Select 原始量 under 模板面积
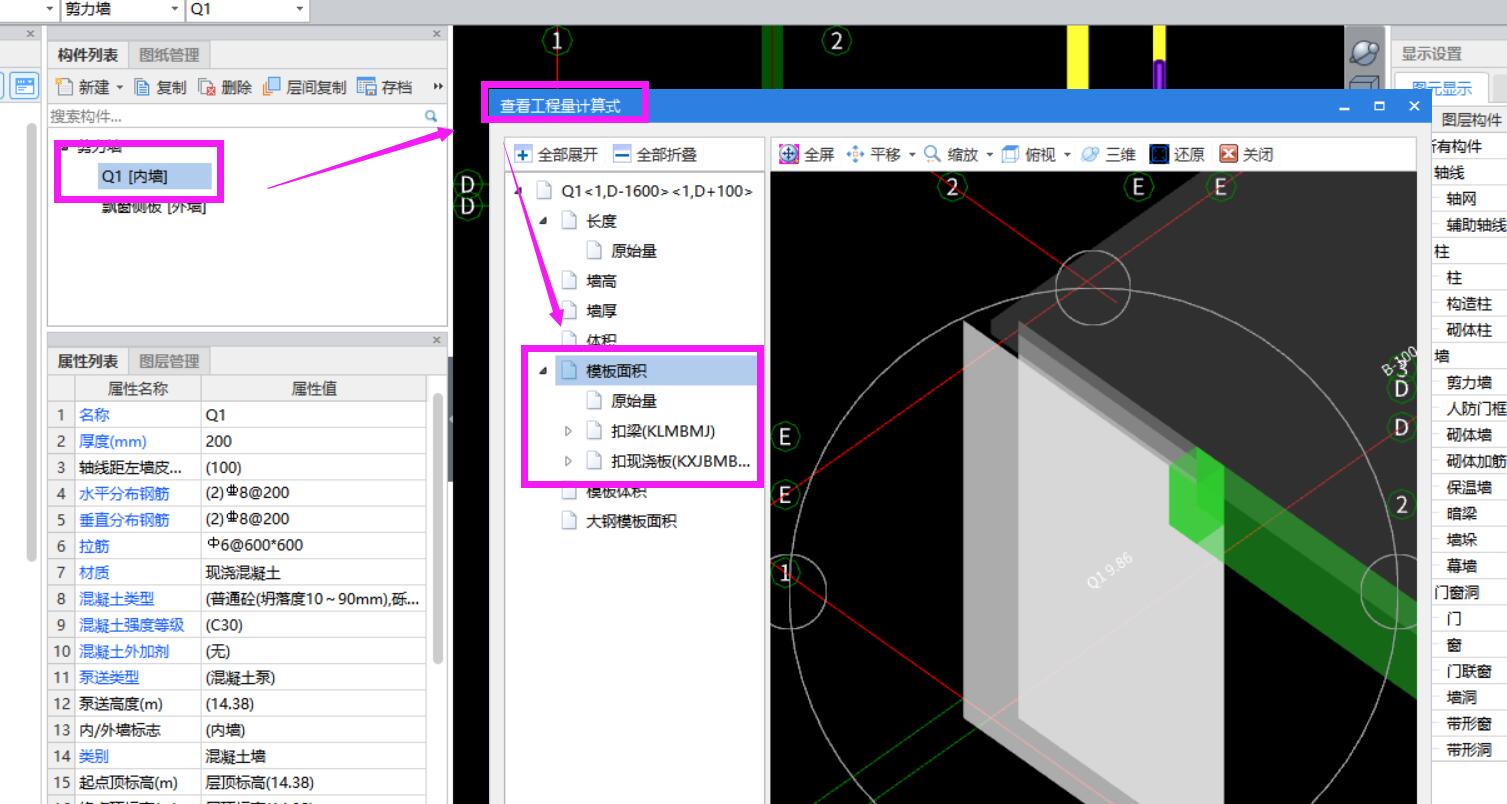This screenshot has height=804, width=1507. coord(634,402)
